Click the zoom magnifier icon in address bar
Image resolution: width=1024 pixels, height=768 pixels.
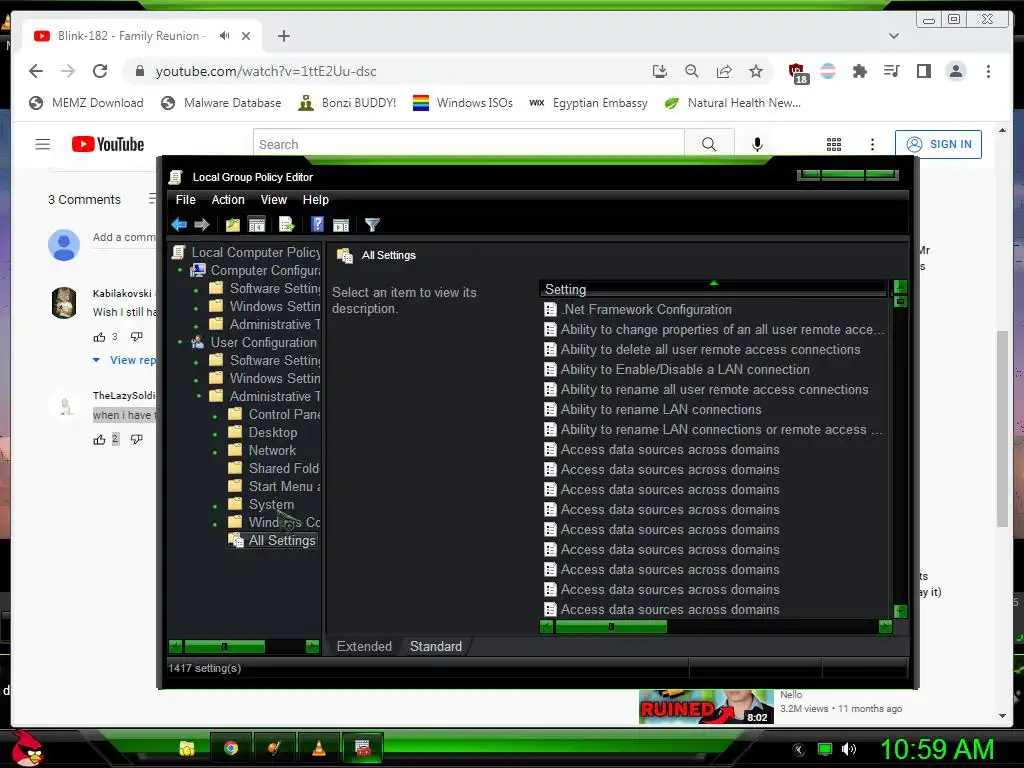click(x=692, y=71)
